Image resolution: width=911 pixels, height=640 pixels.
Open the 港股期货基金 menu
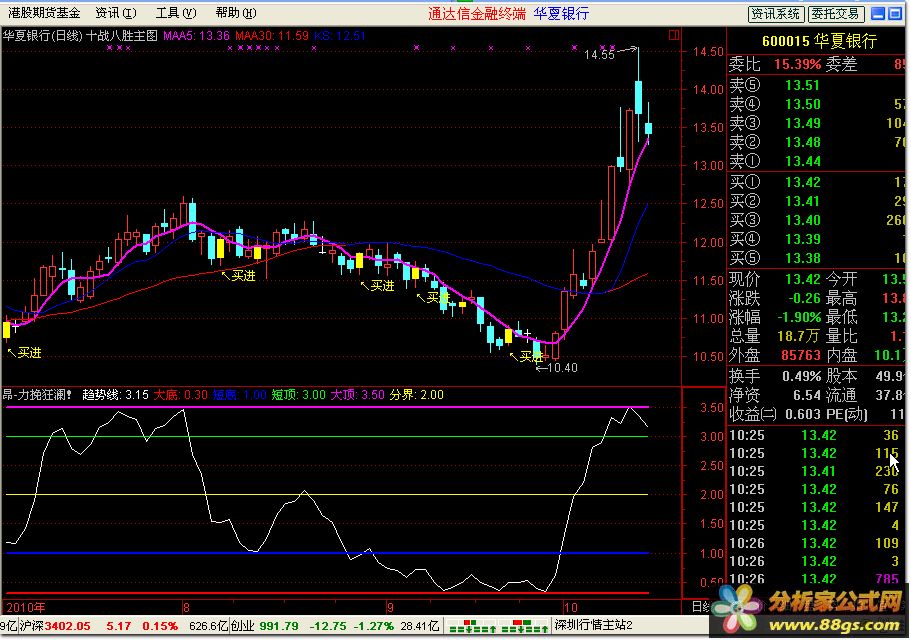point(44,12)
